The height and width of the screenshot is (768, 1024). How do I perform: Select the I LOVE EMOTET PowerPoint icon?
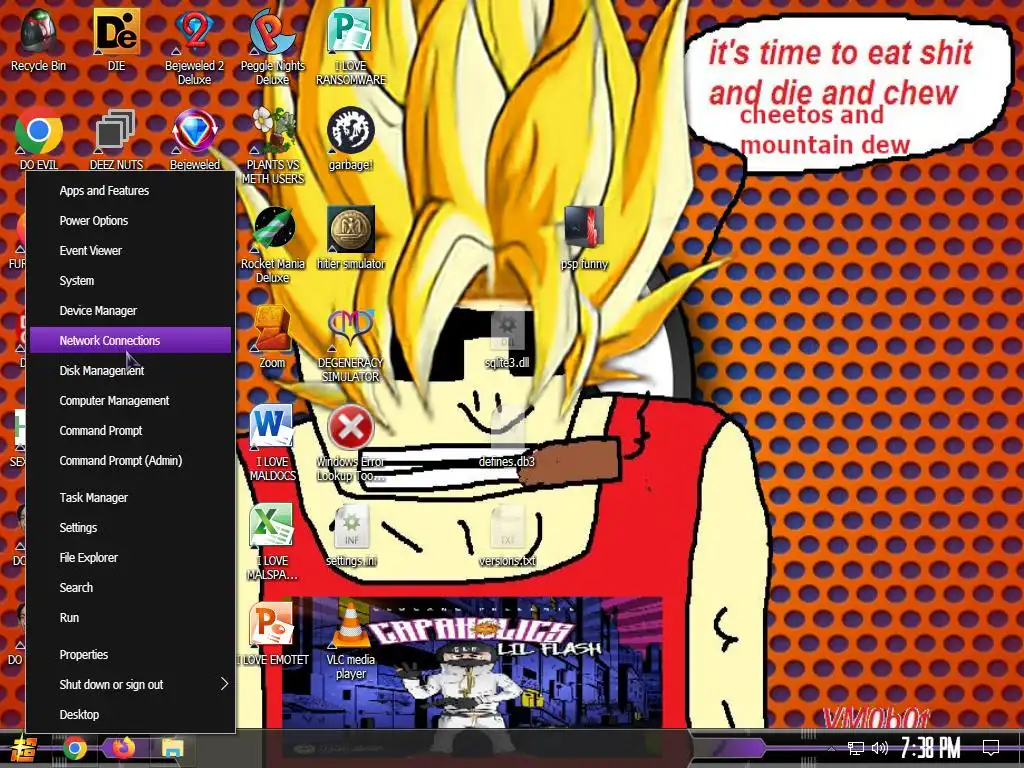[x=272, y=633]
